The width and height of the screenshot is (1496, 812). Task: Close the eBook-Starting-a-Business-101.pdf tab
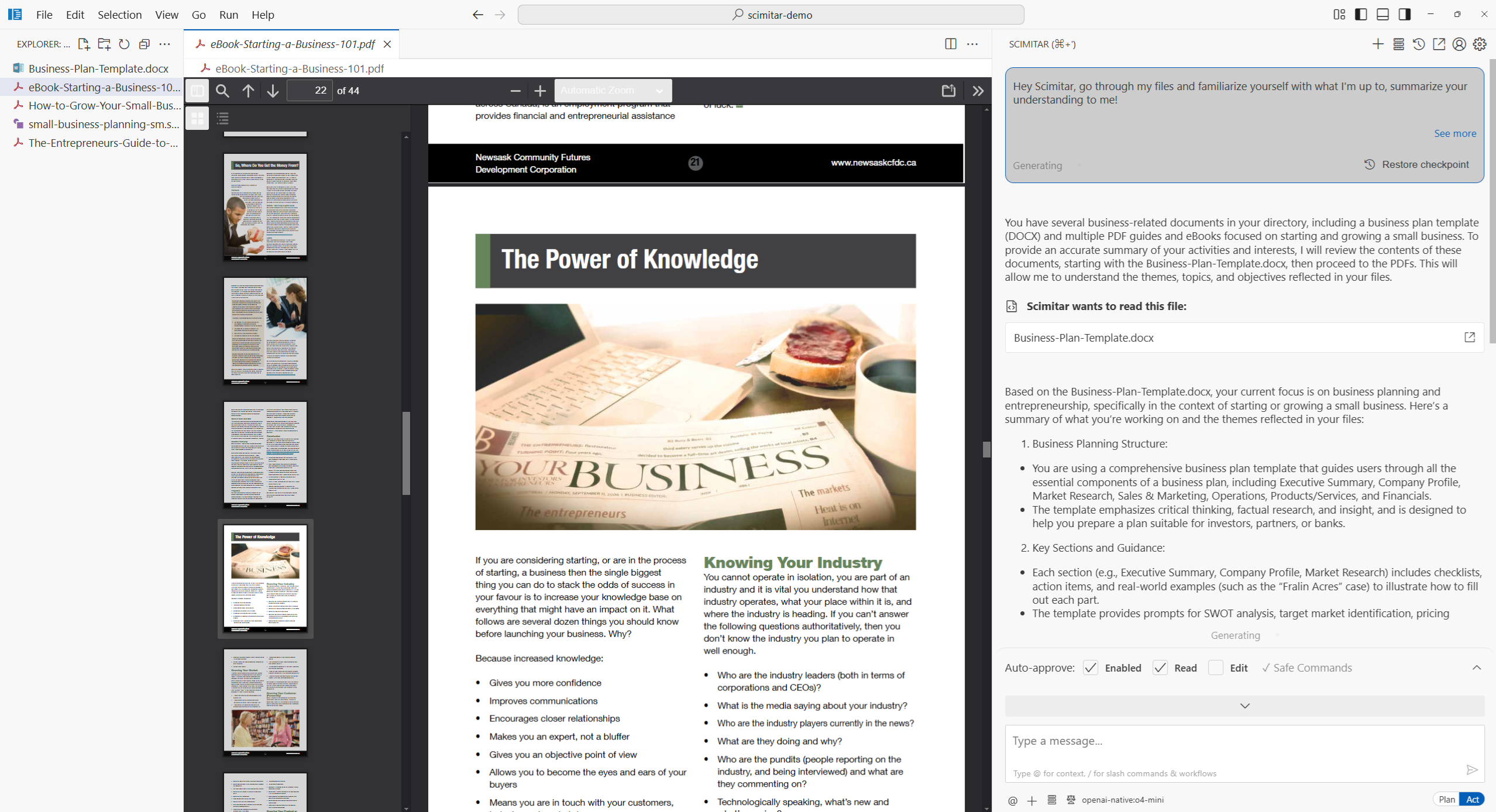[387, 44]
